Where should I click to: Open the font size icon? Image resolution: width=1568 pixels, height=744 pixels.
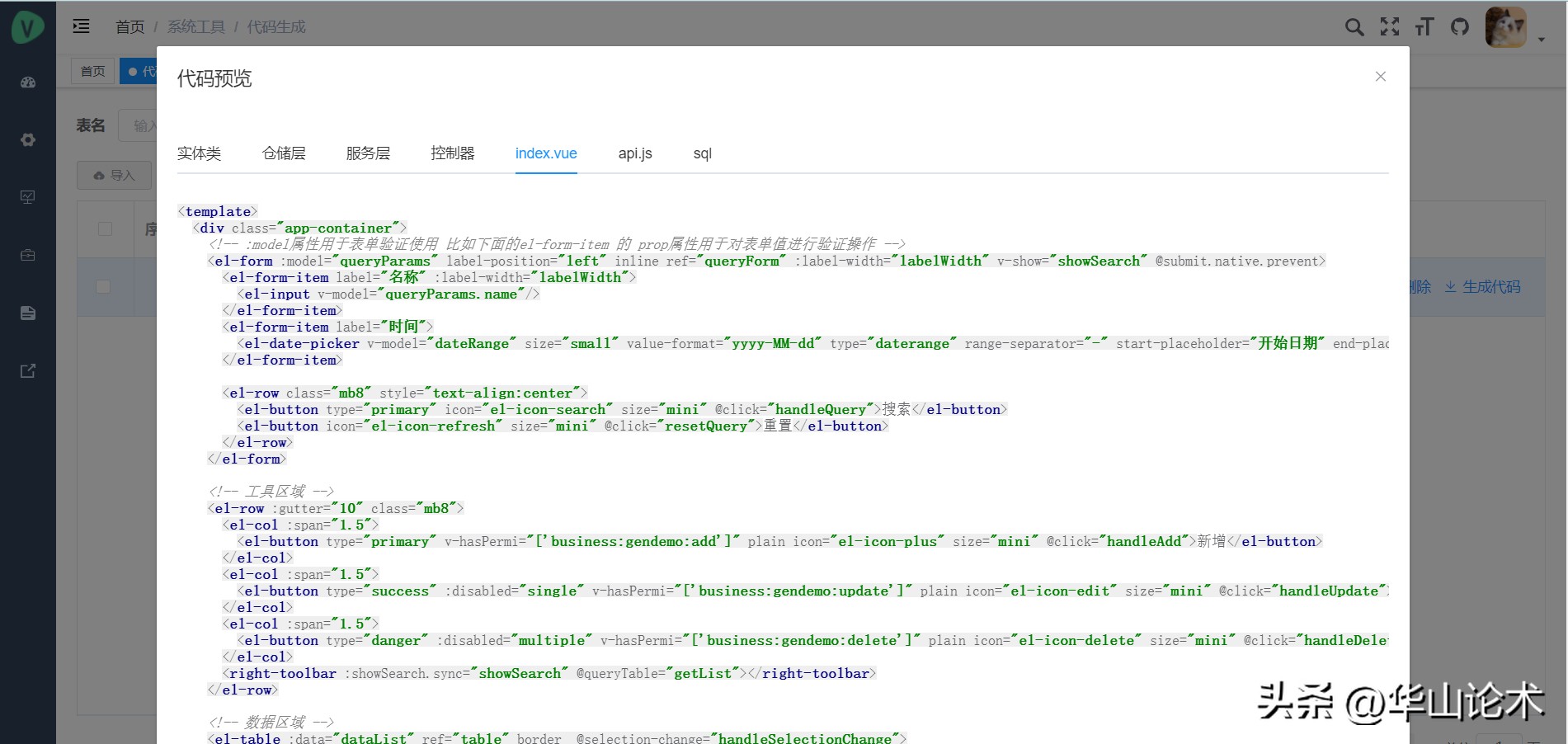point(1424,27)
